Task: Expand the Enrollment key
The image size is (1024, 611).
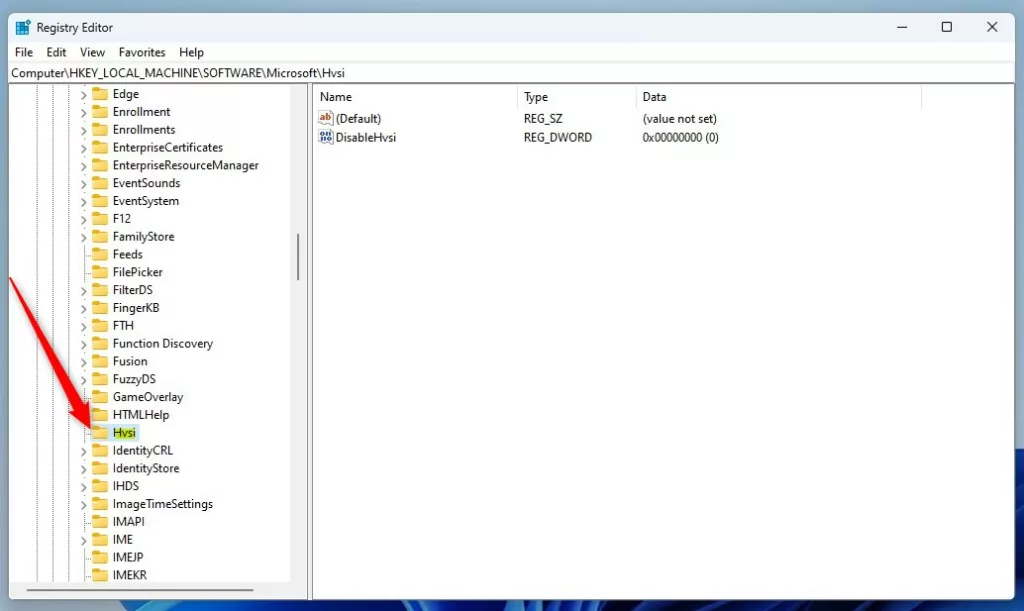Action: coord(83,112)
